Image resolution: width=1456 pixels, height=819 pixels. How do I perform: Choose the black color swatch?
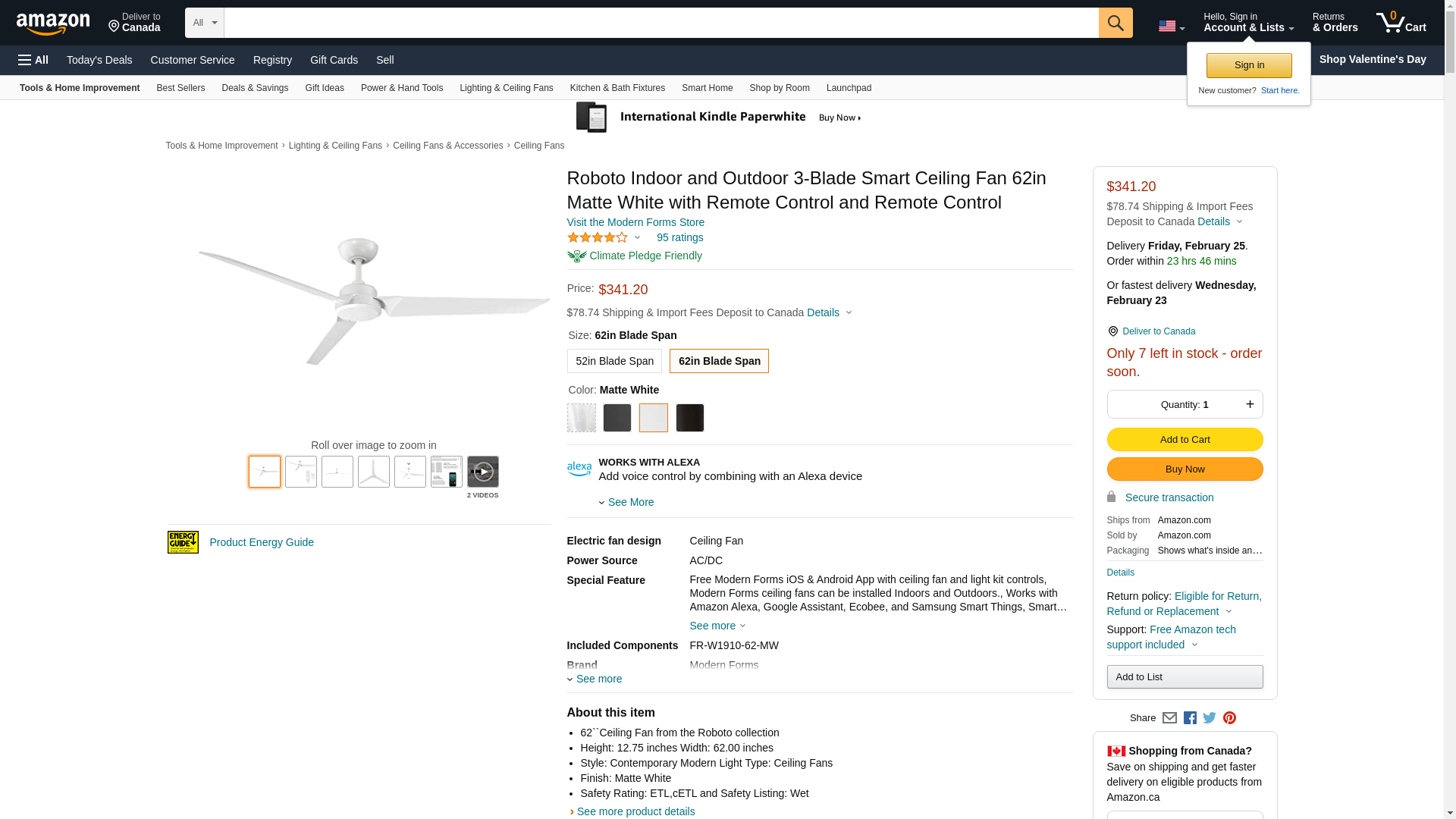pyautogui.click(x=689, y=418)
